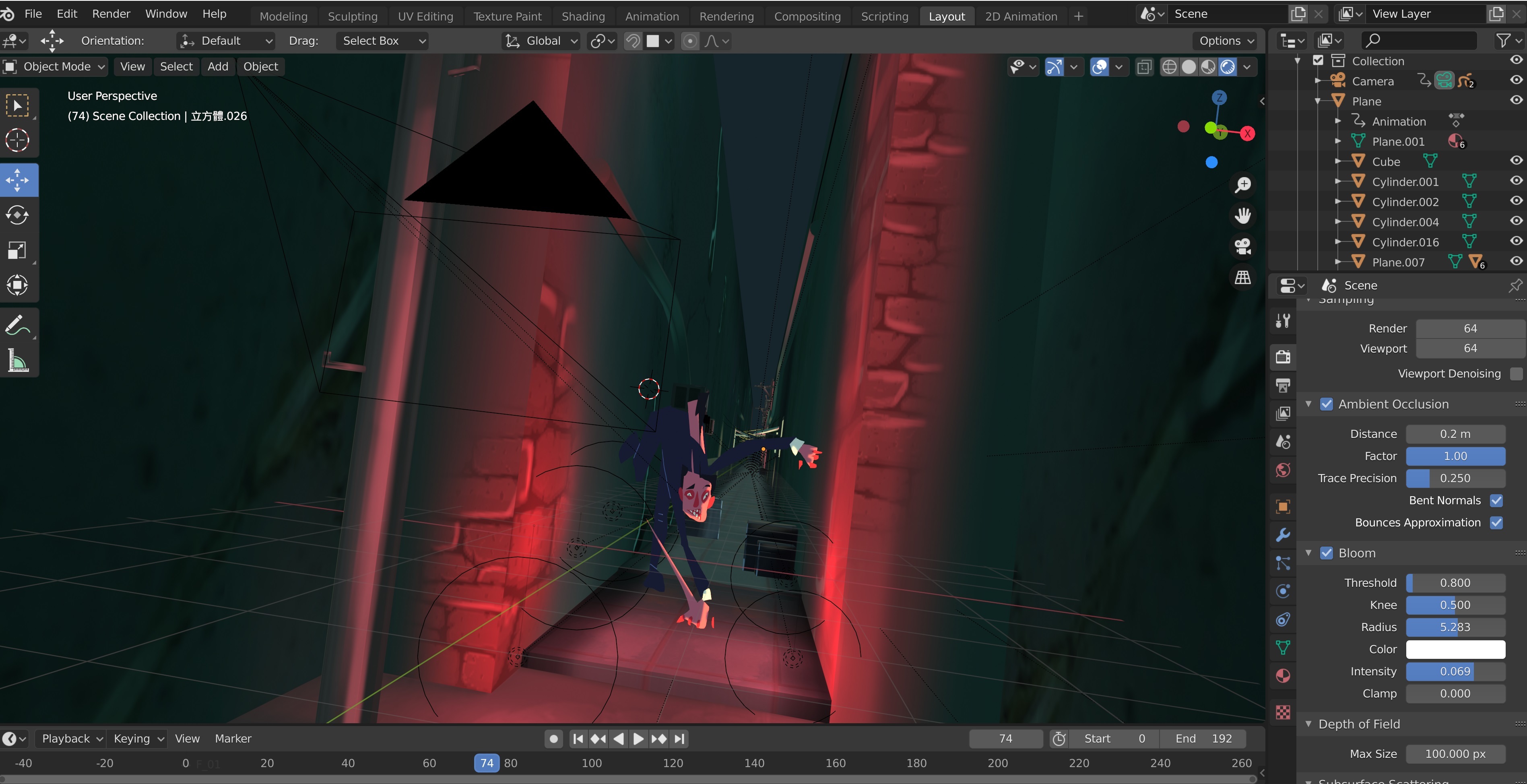
Task: Toggle camera view in the viewport
Action: (x=1242, y=247)
